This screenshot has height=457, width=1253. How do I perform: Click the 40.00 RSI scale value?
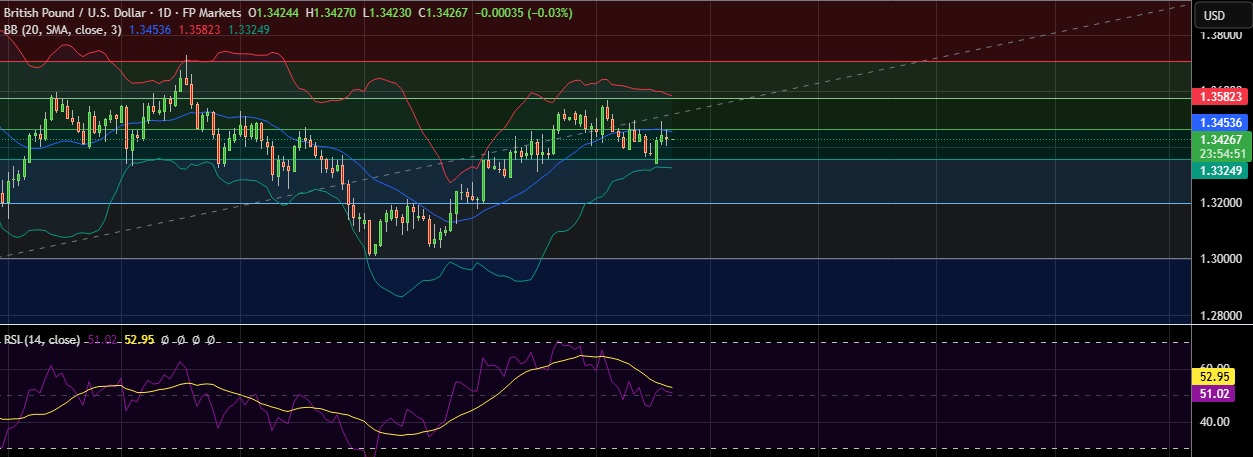coord(1217,422)
